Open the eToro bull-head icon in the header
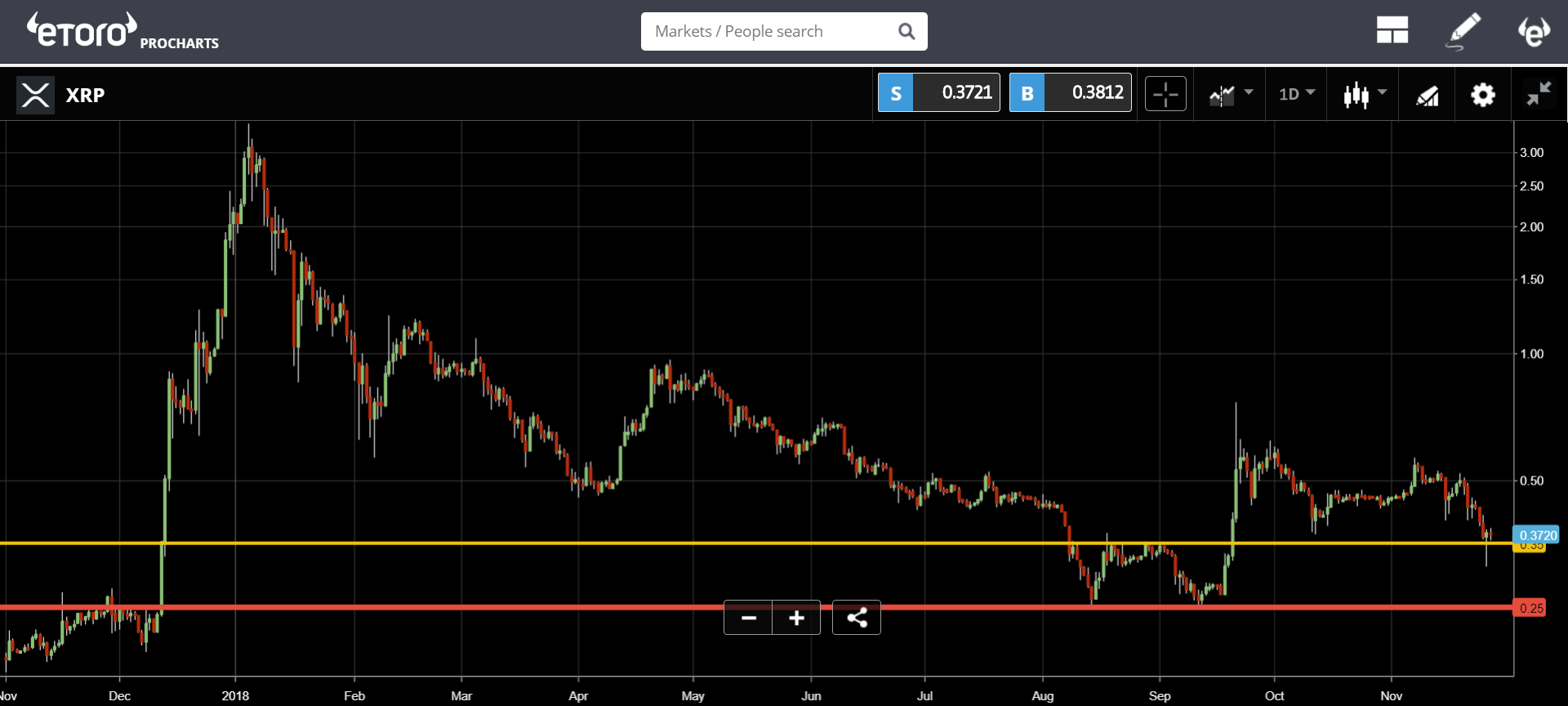The image size is (1568, 706). pyautogui.click(x=1534, y=31)
